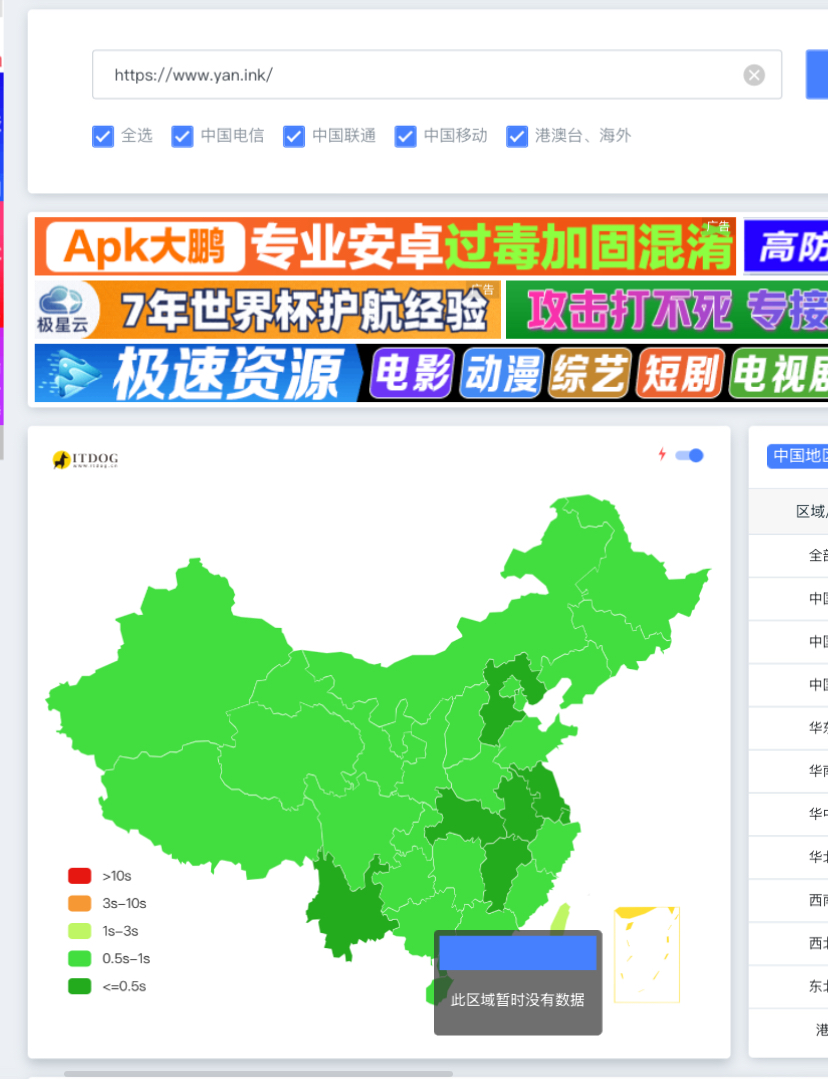Click 综艺 button in 极速资源 banner
Screen dimensions: 828x1079
590,374
